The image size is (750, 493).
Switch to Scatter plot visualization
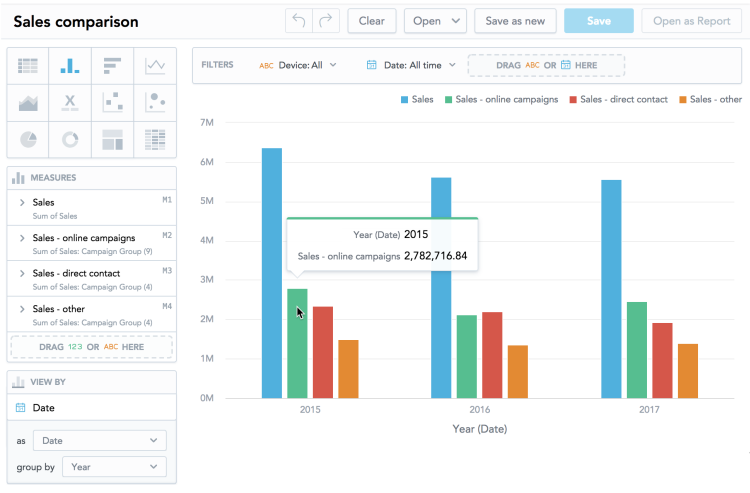(112, 102)
